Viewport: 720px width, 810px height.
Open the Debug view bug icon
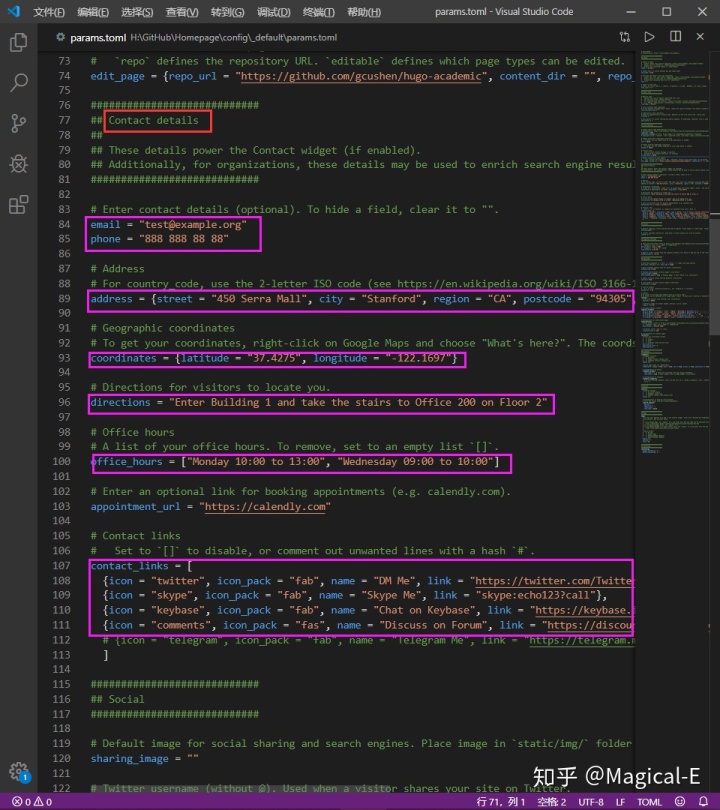tap(19, 164)
